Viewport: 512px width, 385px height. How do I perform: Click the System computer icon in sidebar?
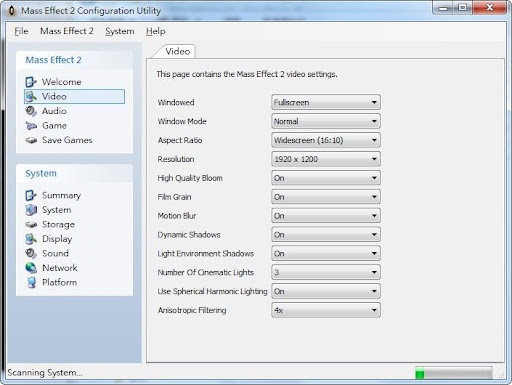click(31, 210)
